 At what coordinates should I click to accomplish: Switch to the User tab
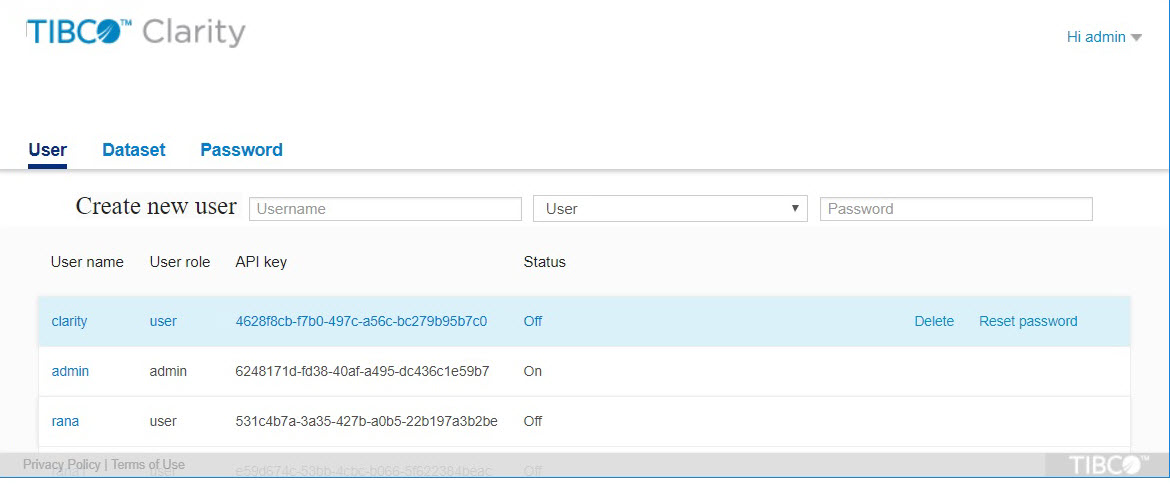pyautogui.click(x=48, y=150)
